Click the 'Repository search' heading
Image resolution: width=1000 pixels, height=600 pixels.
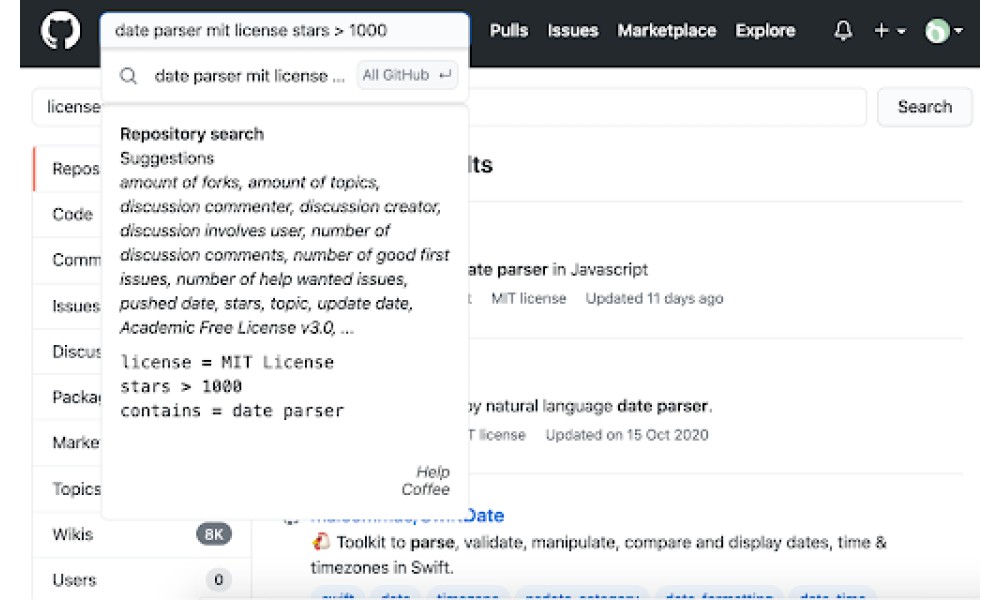pos(191,134)
